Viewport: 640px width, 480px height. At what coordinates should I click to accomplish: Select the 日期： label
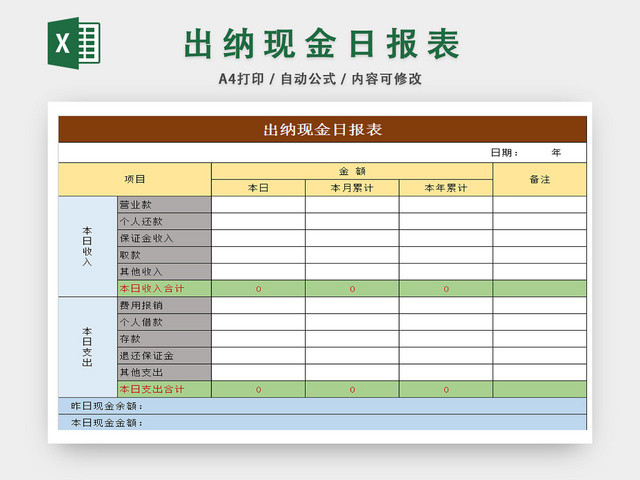[x=504, y=153]
